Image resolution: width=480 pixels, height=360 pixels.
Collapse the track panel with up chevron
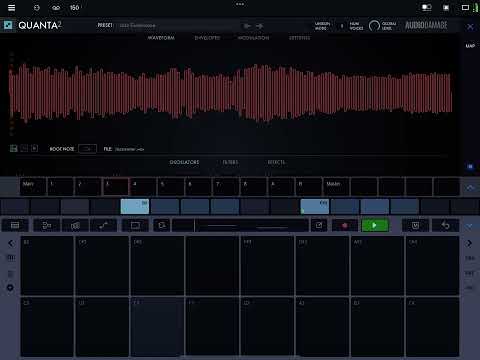tap(470, 188)
